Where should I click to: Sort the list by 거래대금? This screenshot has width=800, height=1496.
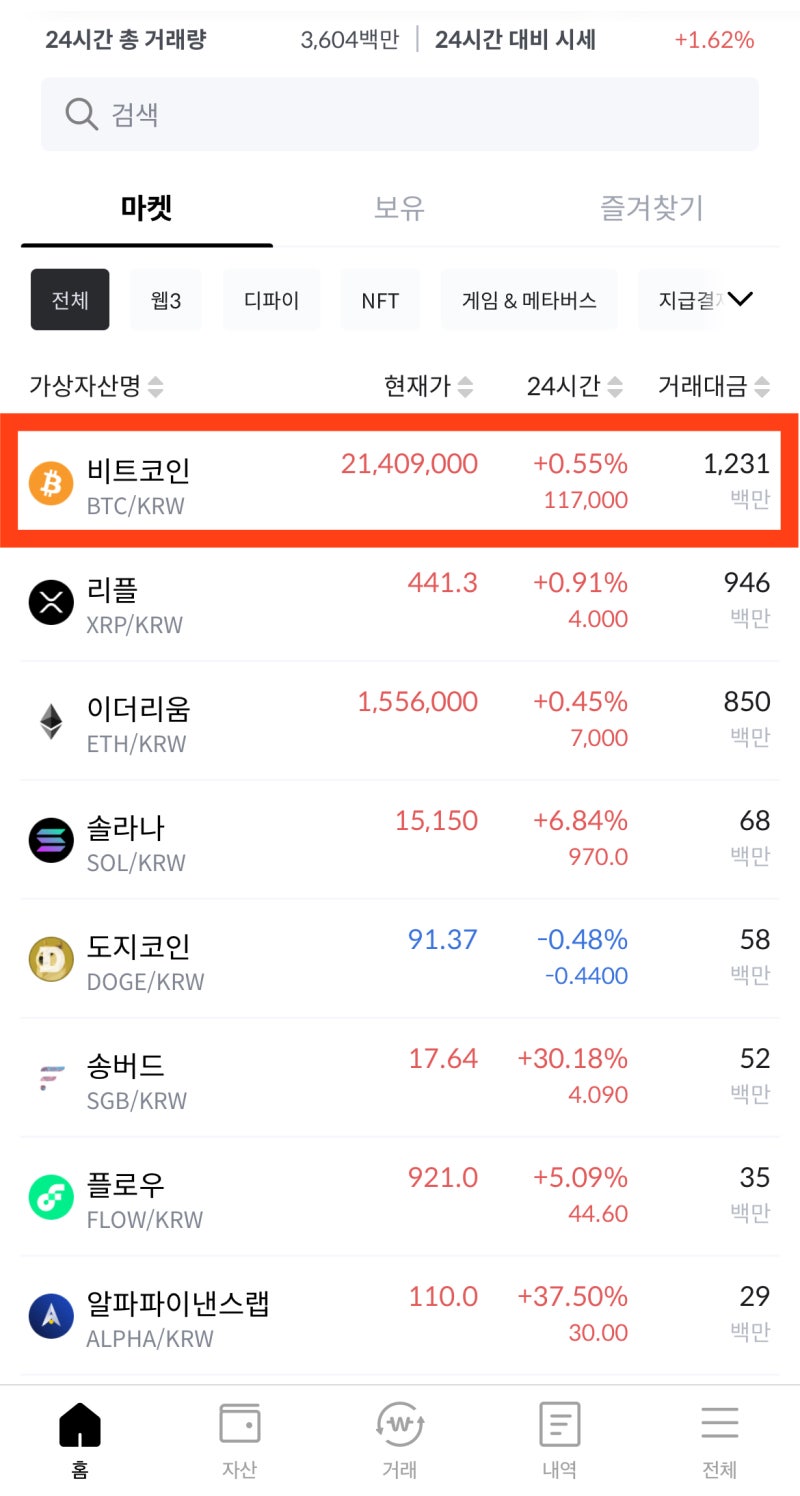[x=763, y=386]
